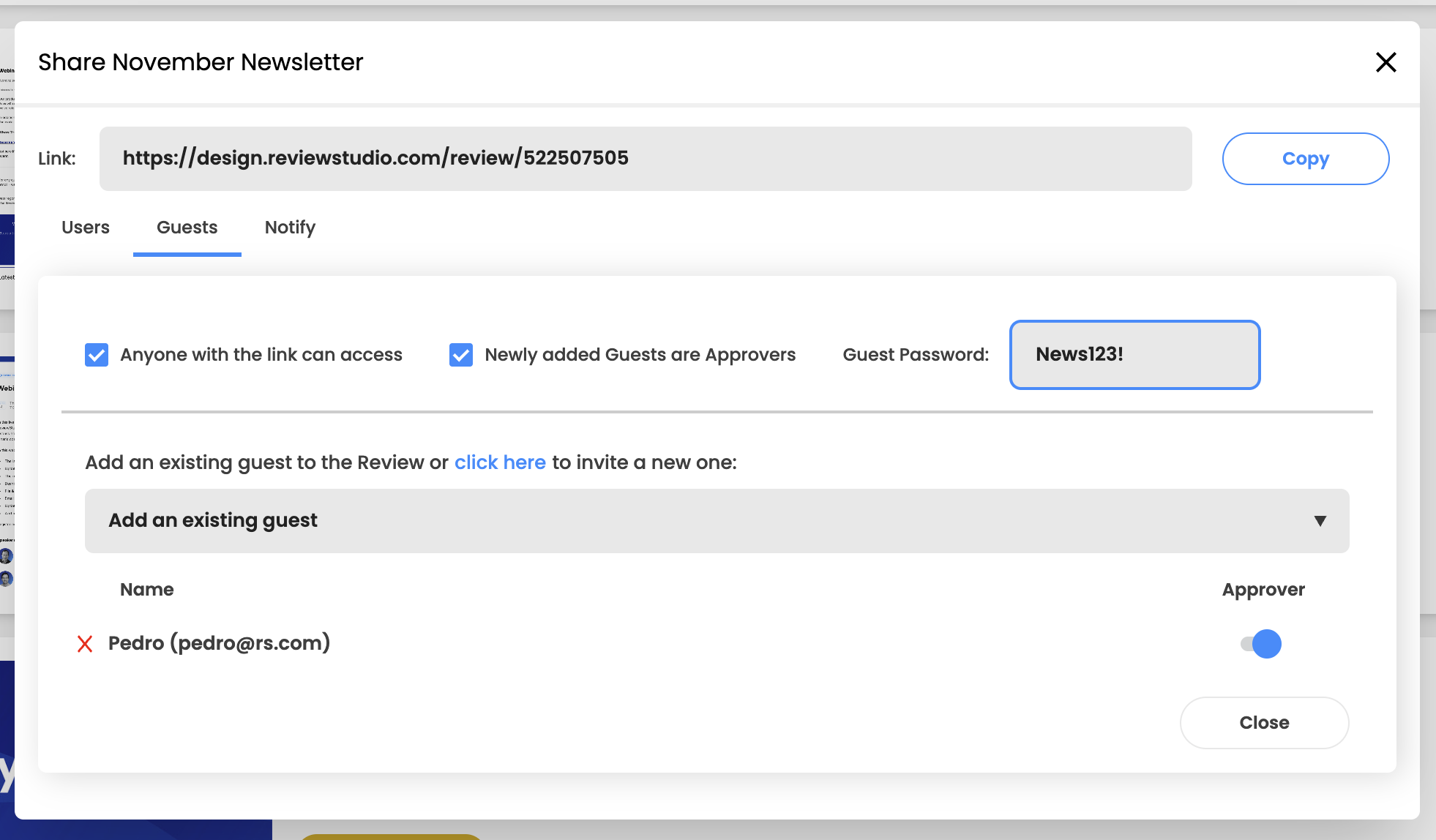The image size is (1436, 840).
Task: Switch to the Users tab
Action: pos(86,228)
